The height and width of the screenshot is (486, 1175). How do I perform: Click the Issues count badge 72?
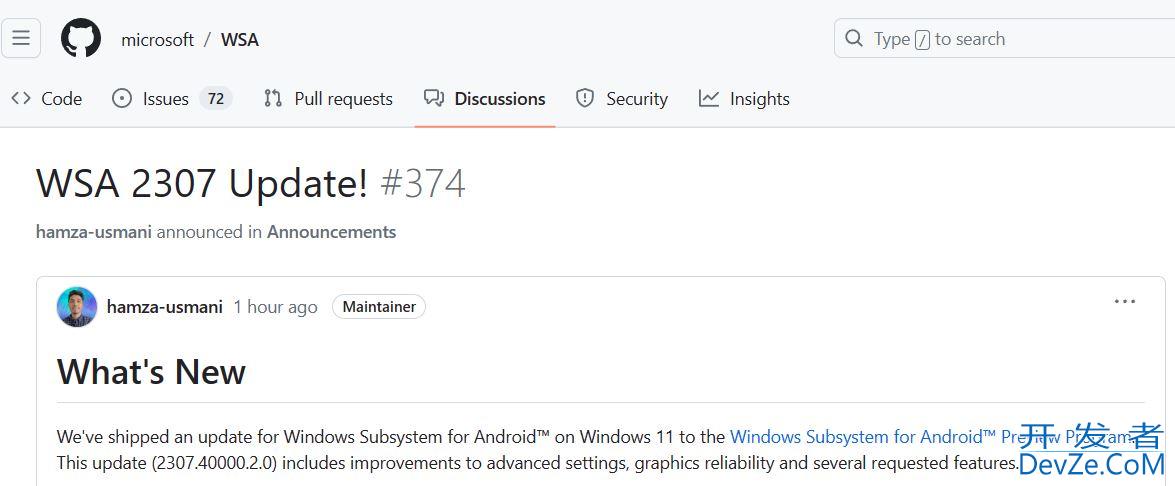click(216, 99)
